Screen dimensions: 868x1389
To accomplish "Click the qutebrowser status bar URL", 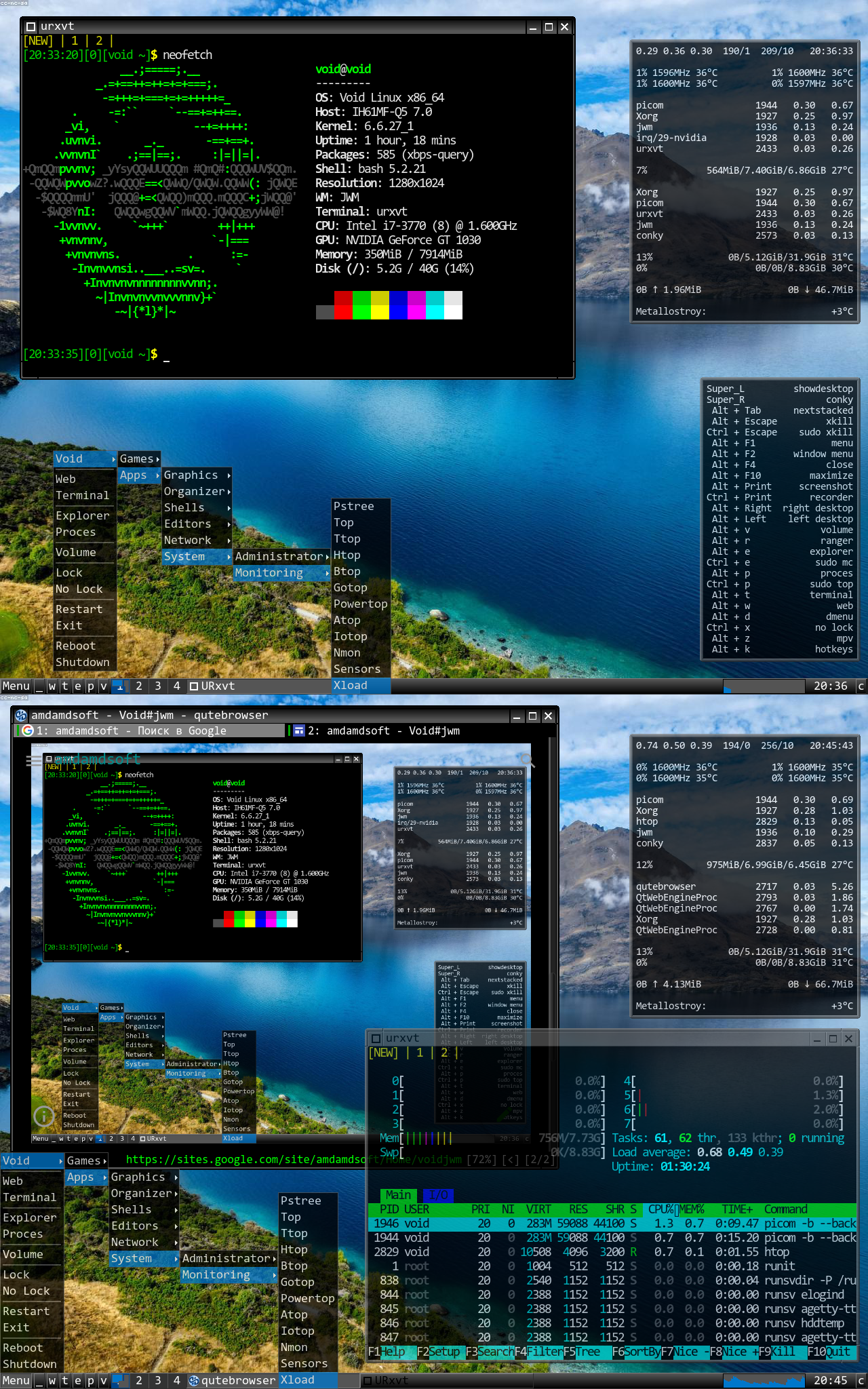I will [x=293, y=1159].
